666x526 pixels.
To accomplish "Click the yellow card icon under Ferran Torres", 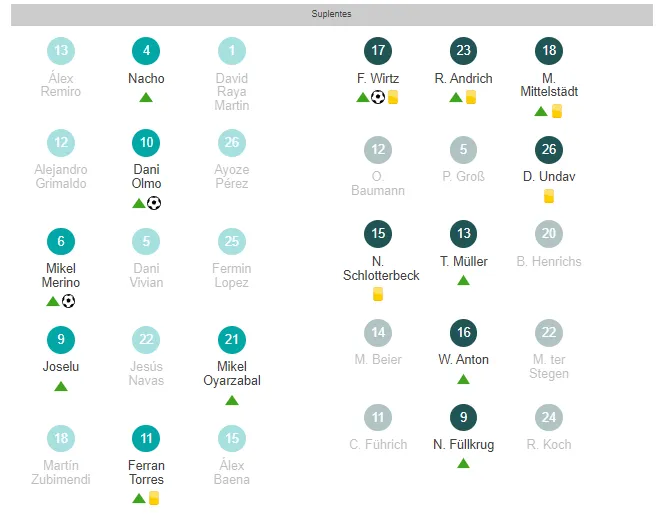I will [x=154, y=498].
